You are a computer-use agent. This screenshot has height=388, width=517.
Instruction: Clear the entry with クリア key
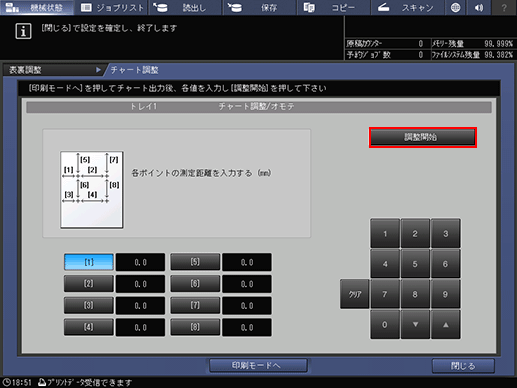point(355,294)
